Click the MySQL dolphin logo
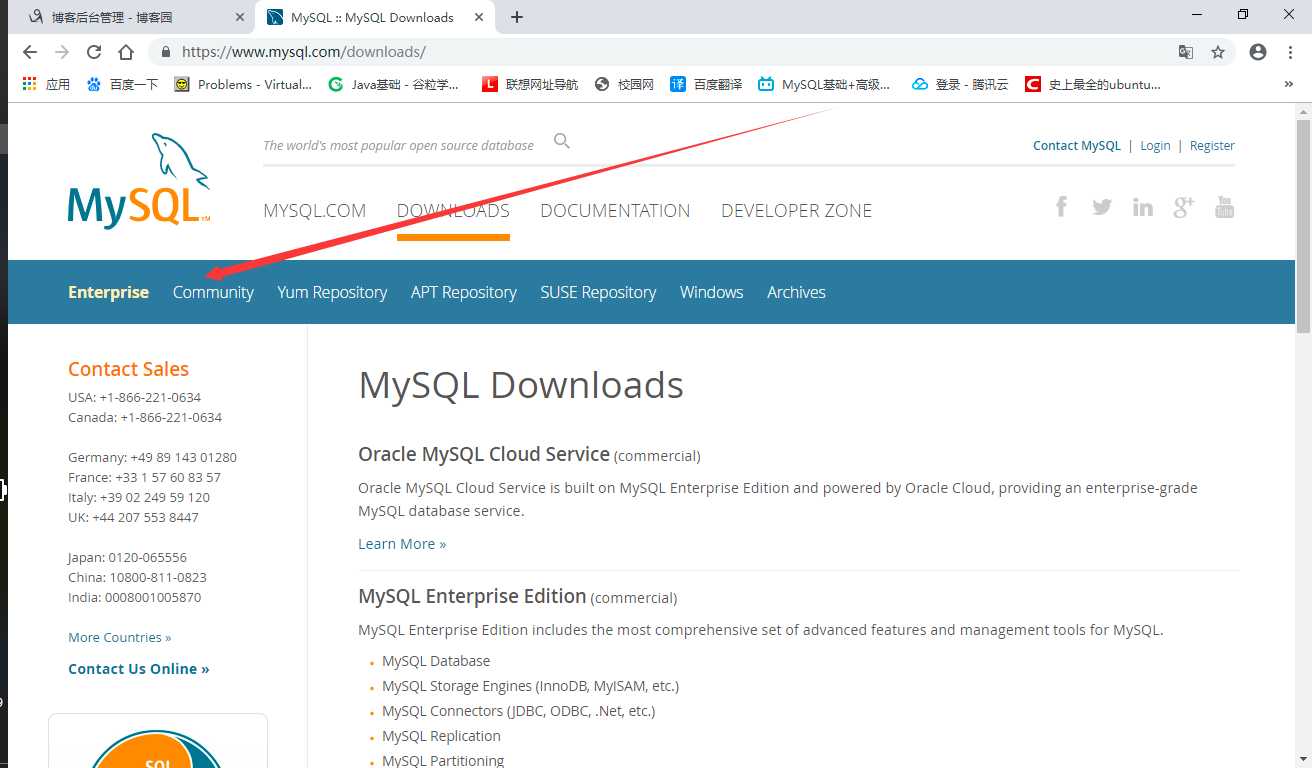 [139, 180]
